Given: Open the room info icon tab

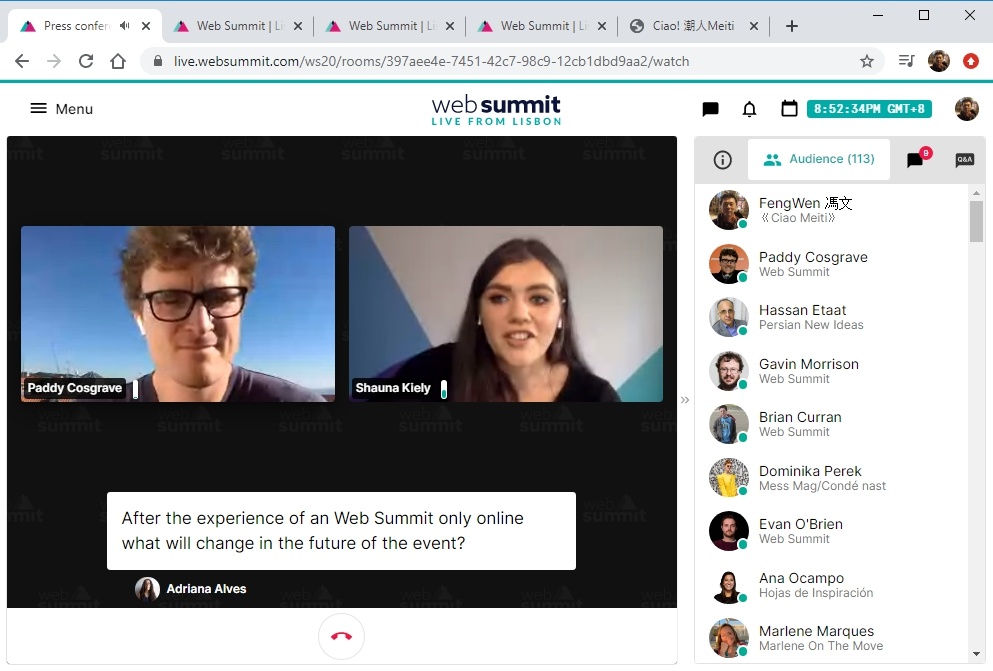Looking at the screenshot, I should [722, 160].
